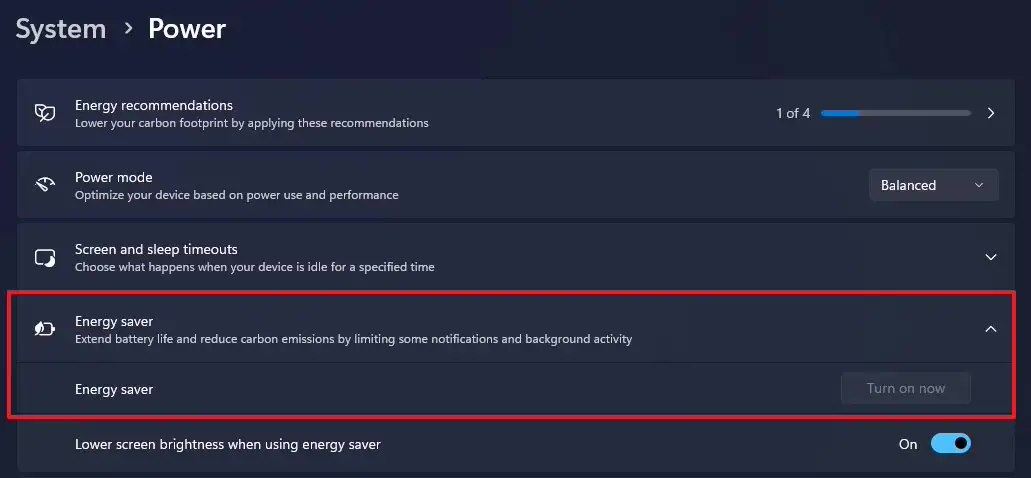Screen dimensions: 1031x478
Task: Click Lower screen brightness setting label
Action: [228, 444]
